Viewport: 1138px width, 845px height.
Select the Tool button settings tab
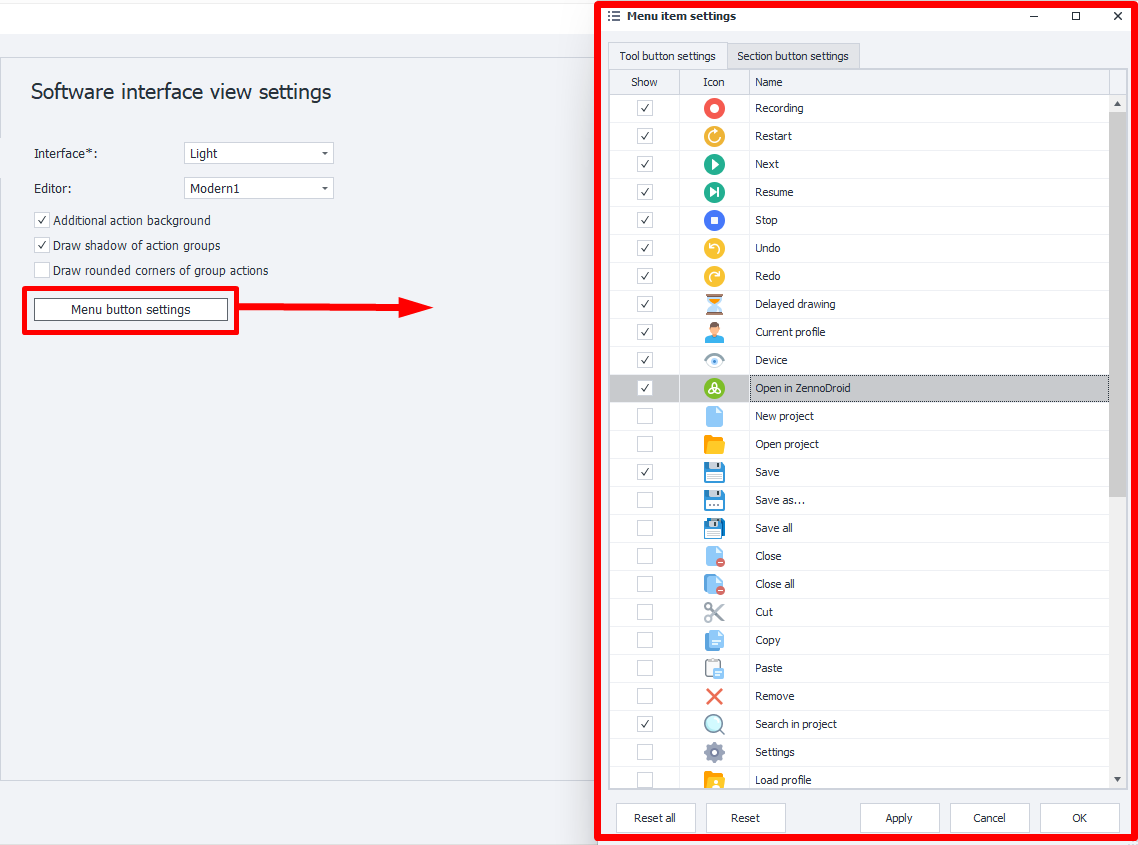click(x=666, y=56)
